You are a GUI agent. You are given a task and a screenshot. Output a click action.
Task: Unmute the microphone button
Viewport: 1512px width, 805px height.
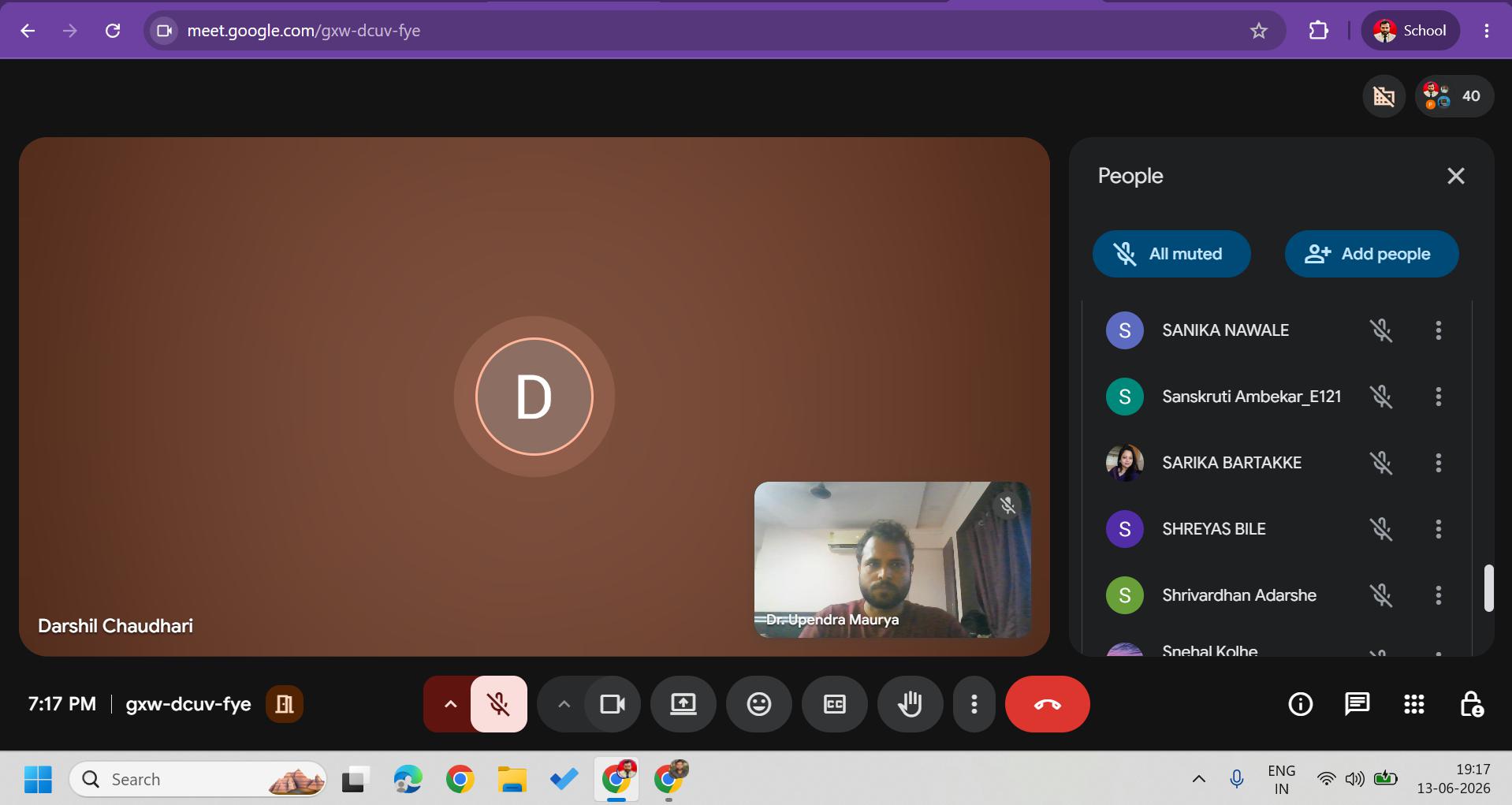coord(498,704)
